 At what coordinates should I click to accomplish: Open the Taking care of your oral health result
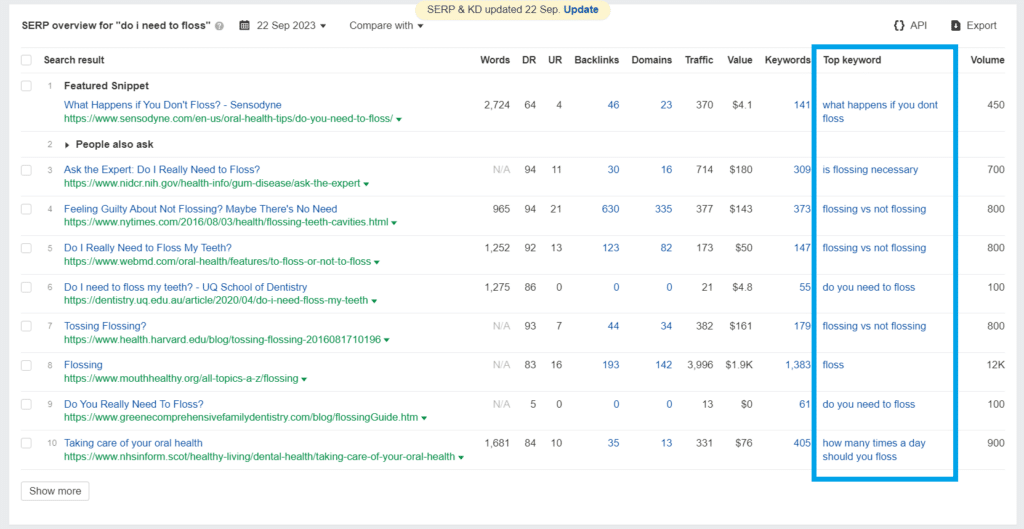pyautogui.click(x=133, y=443)
